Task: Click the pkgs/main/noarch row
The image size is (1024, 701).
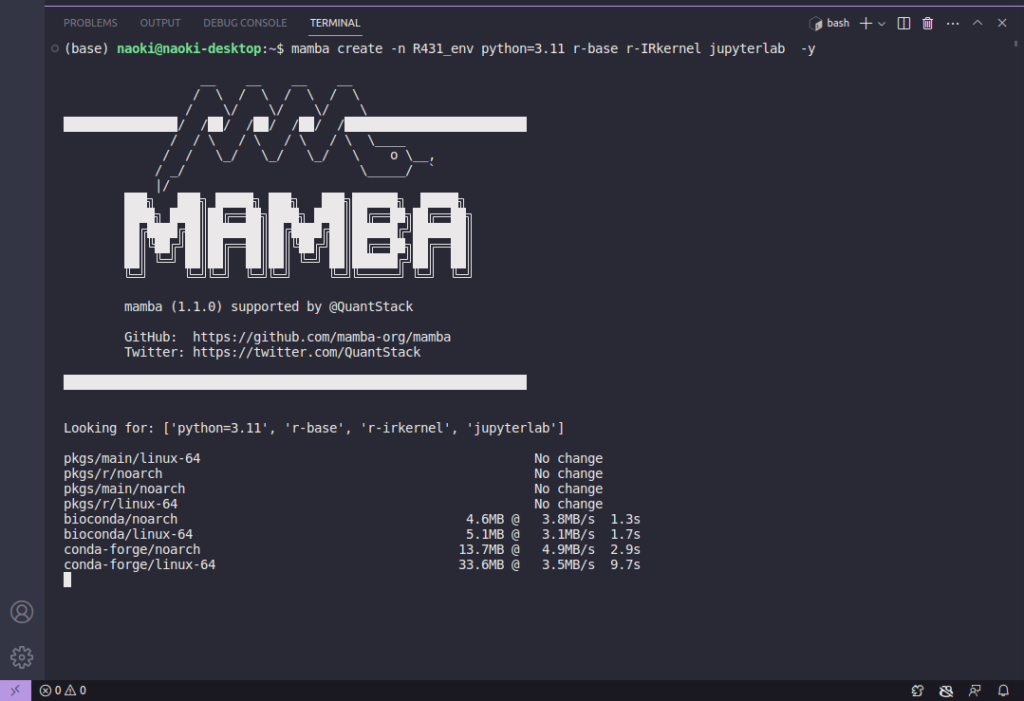Action: point(333,489)
